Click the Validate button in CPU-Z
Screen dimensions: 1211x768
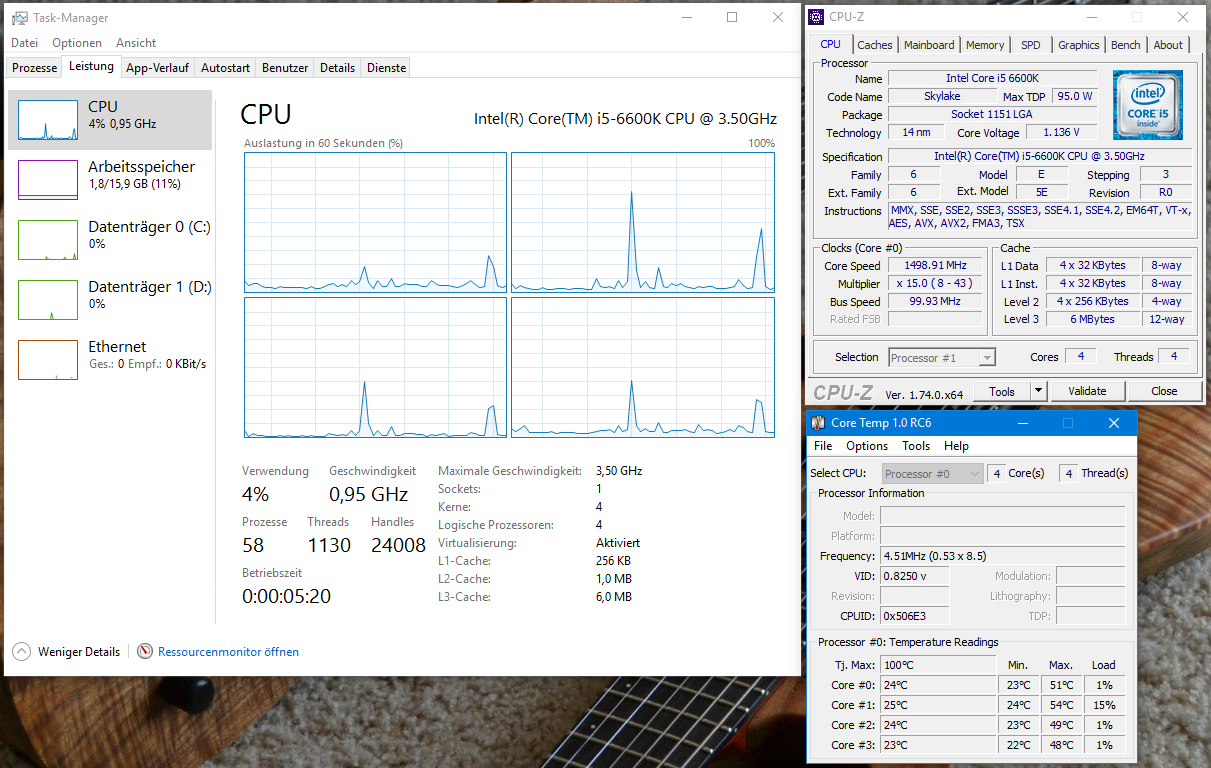tap(1087, 391)
